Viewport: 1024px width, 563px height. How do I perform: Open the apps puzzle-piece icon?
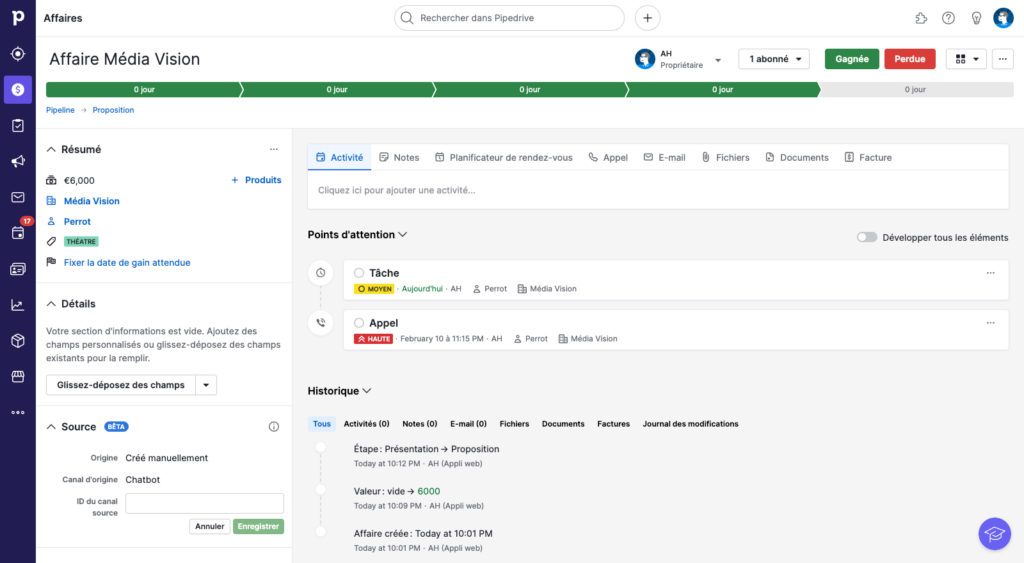(921, 18)
